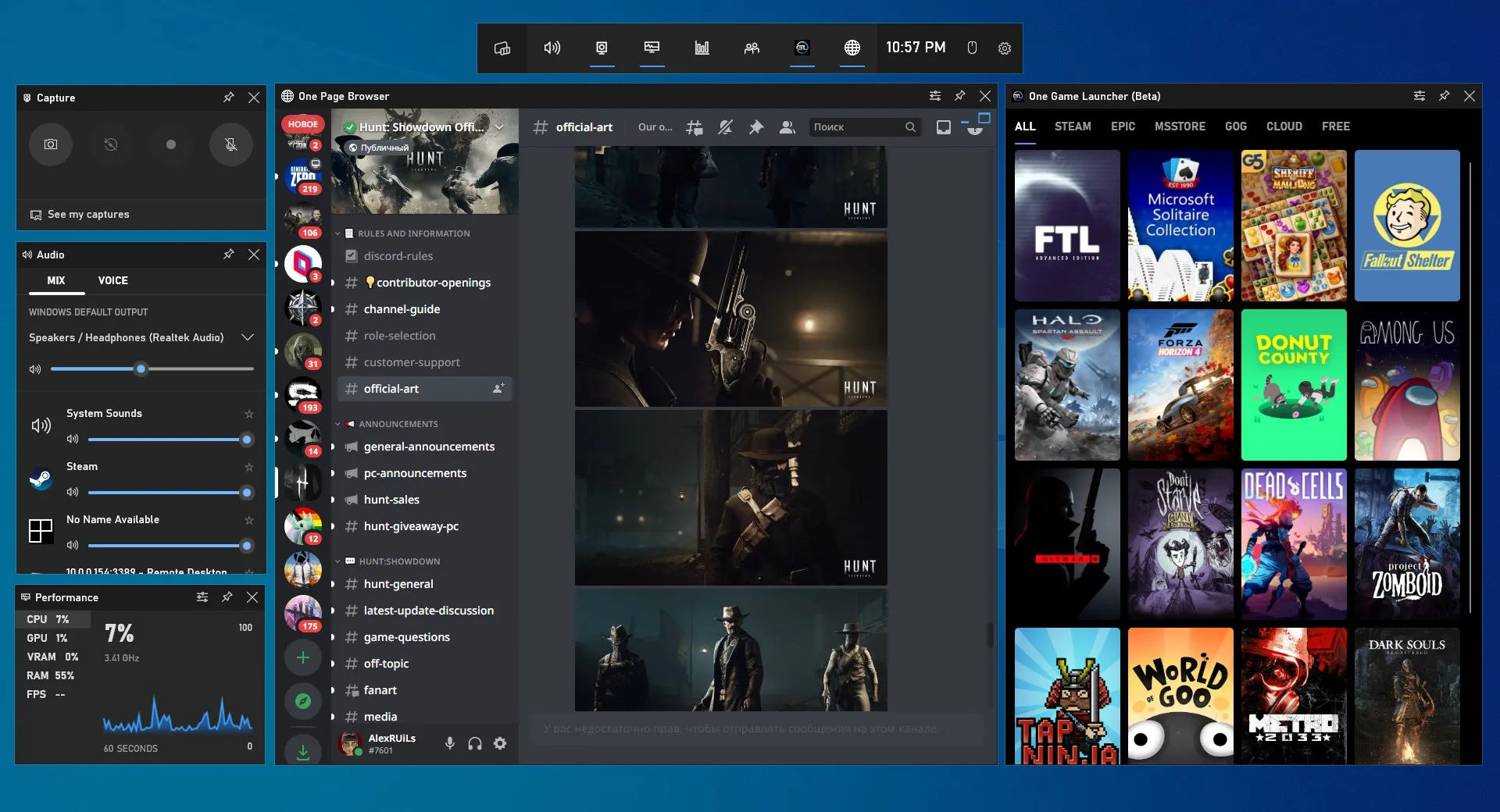The height and width of the screenshot is (812, 1500).
Task: Toggle microphone while recording in Capture
Action: (x=231, y=144)
